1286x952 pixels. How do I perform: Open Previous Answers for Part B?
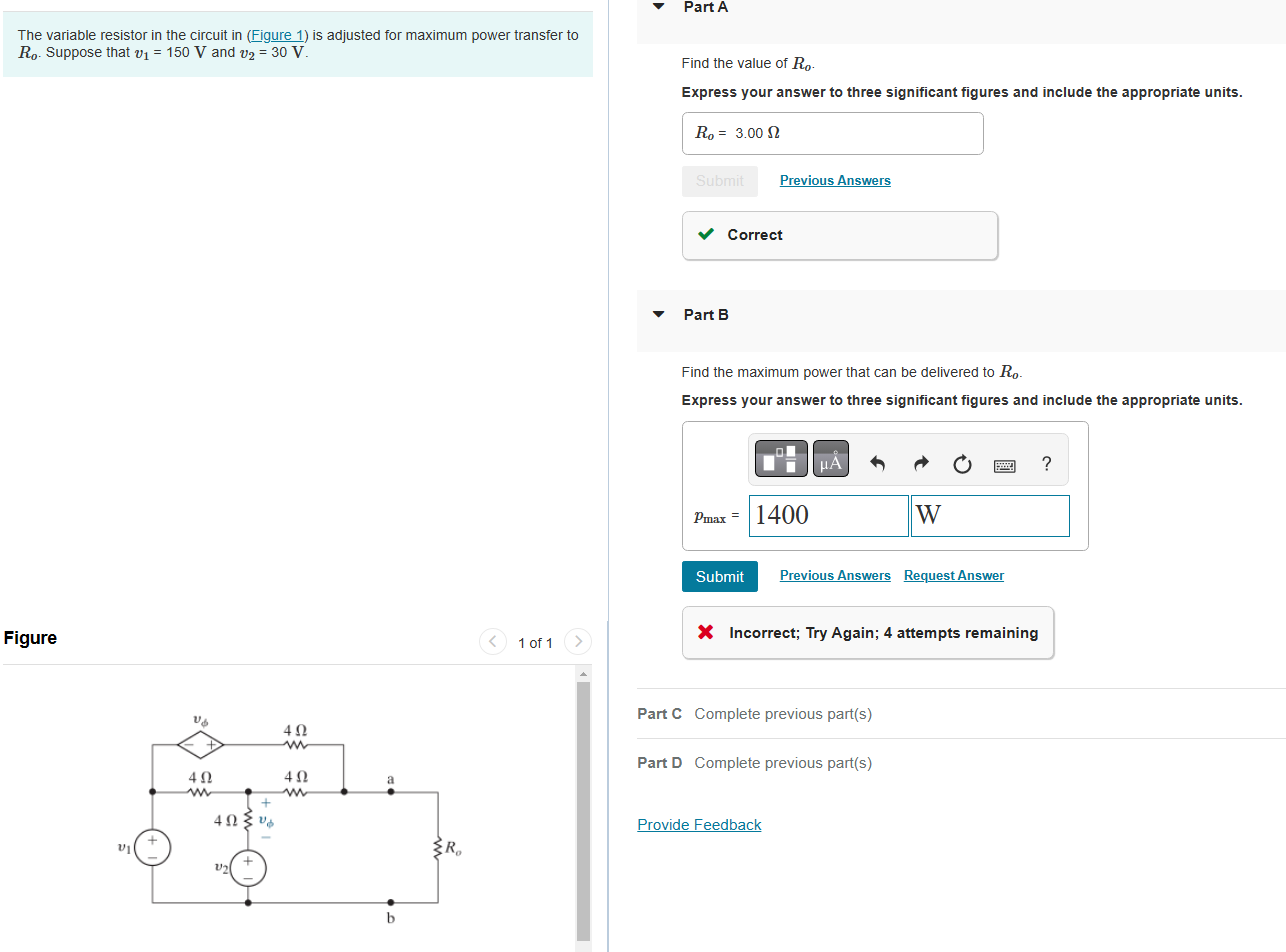click(834, 575)
